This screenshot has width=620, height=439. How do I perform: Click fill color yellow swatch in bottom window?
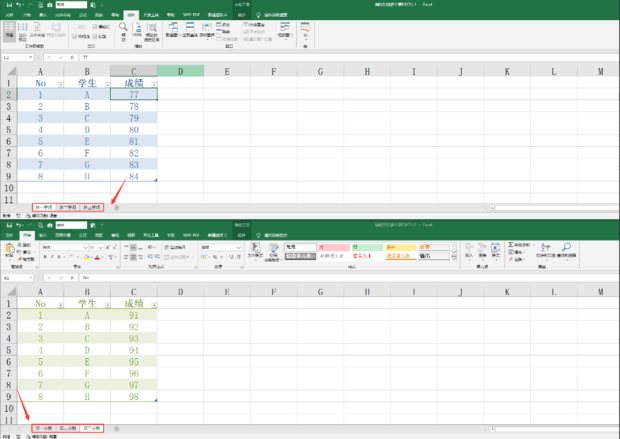pyautogui.click(x=86, y=257)
